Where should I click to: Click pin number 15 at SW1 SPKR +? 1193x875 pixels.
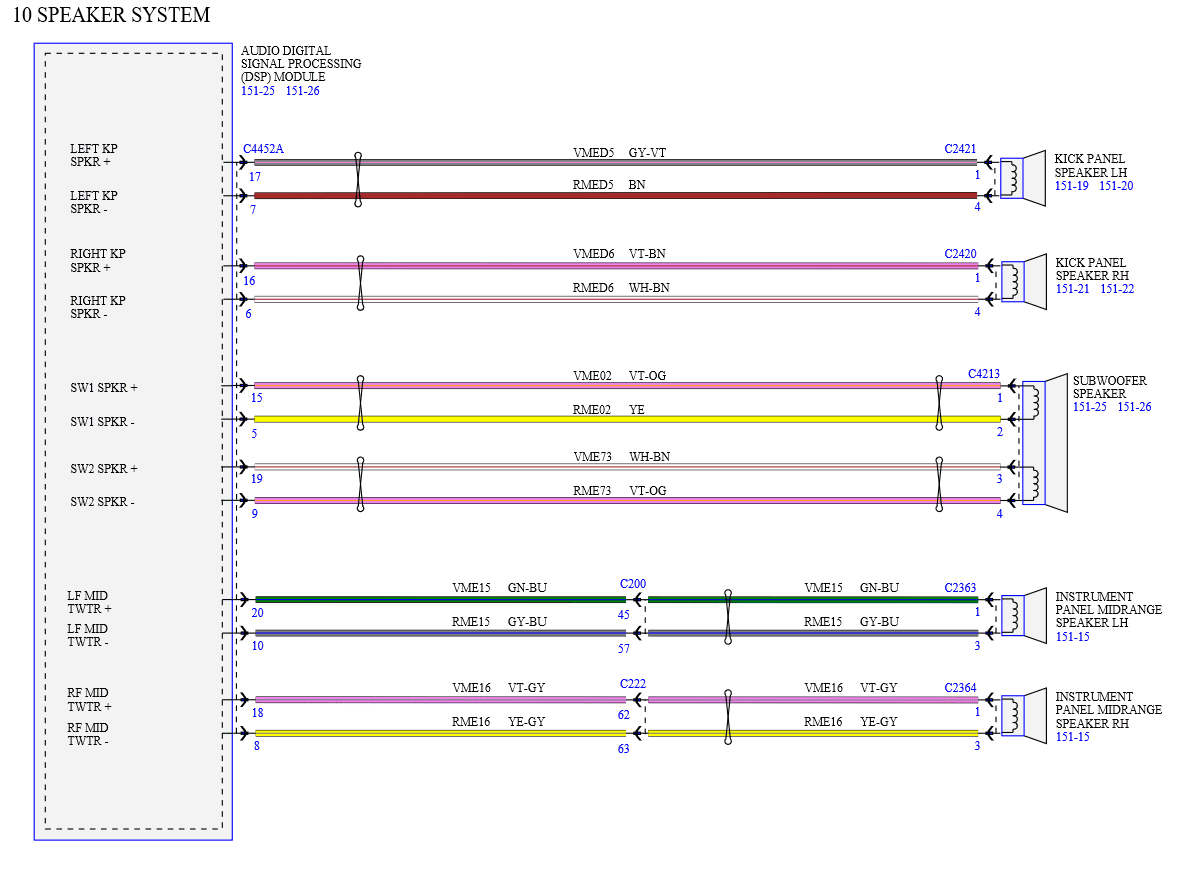click(x=256, y=397)
